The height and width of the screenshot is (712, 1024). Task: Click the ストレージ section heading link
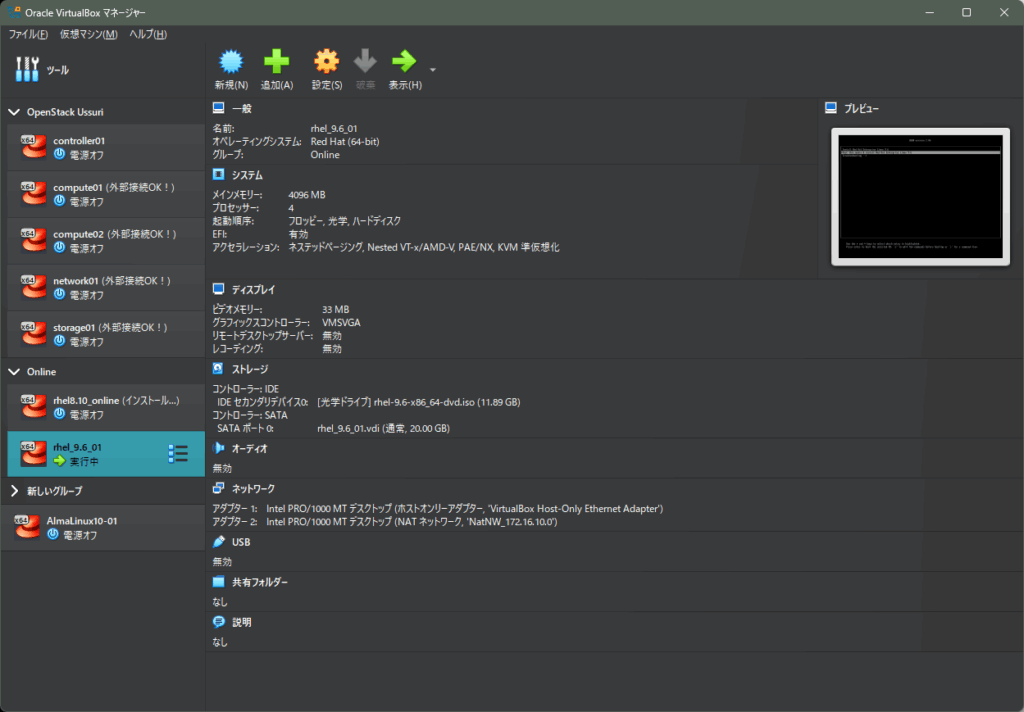pyautogui.click(x=250, y=369)
